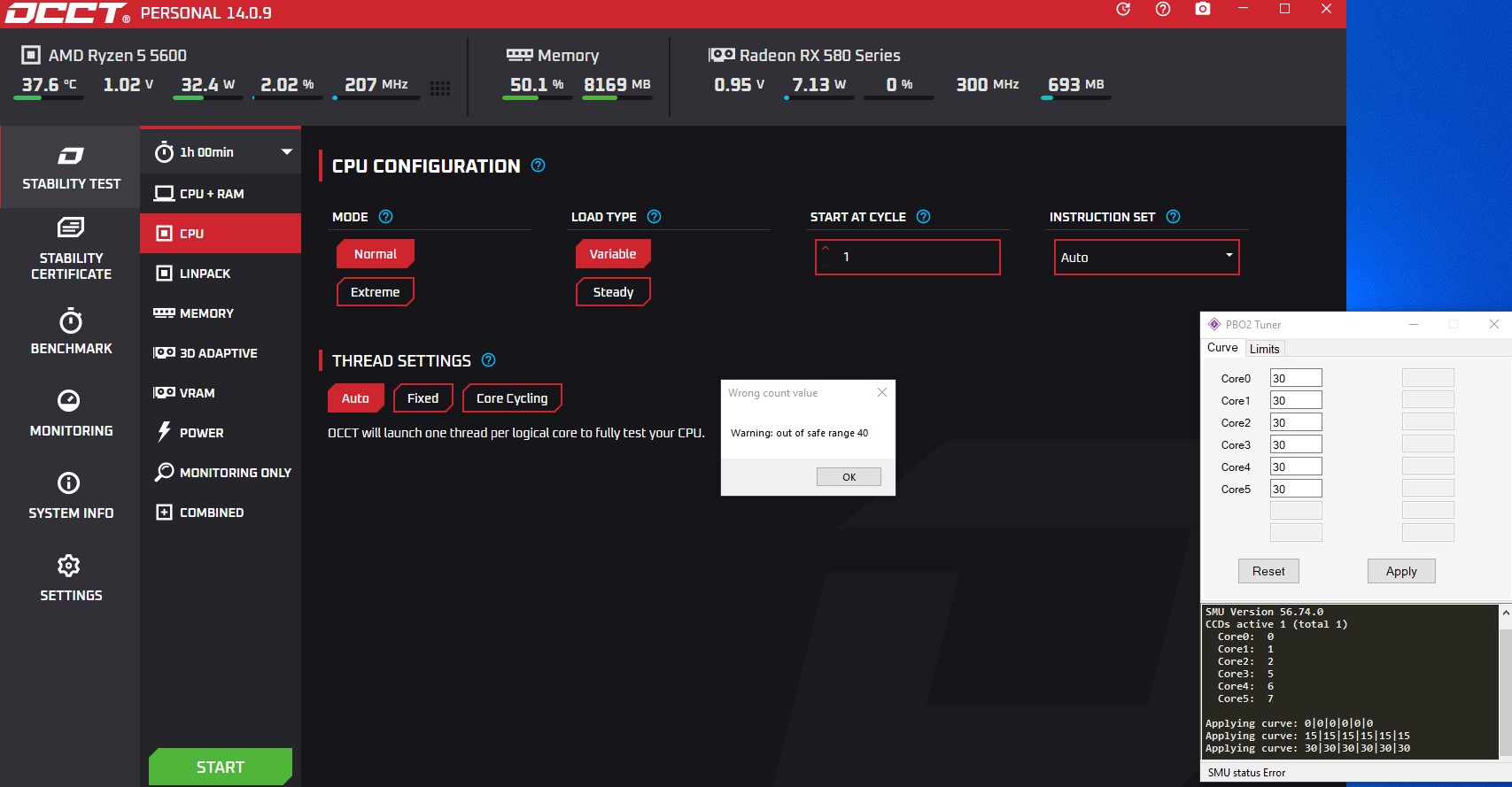Click the GPU memory 693 MB reading
Image resolution: width=1512 pixels, height=787 pixels.
(1076, 85)
